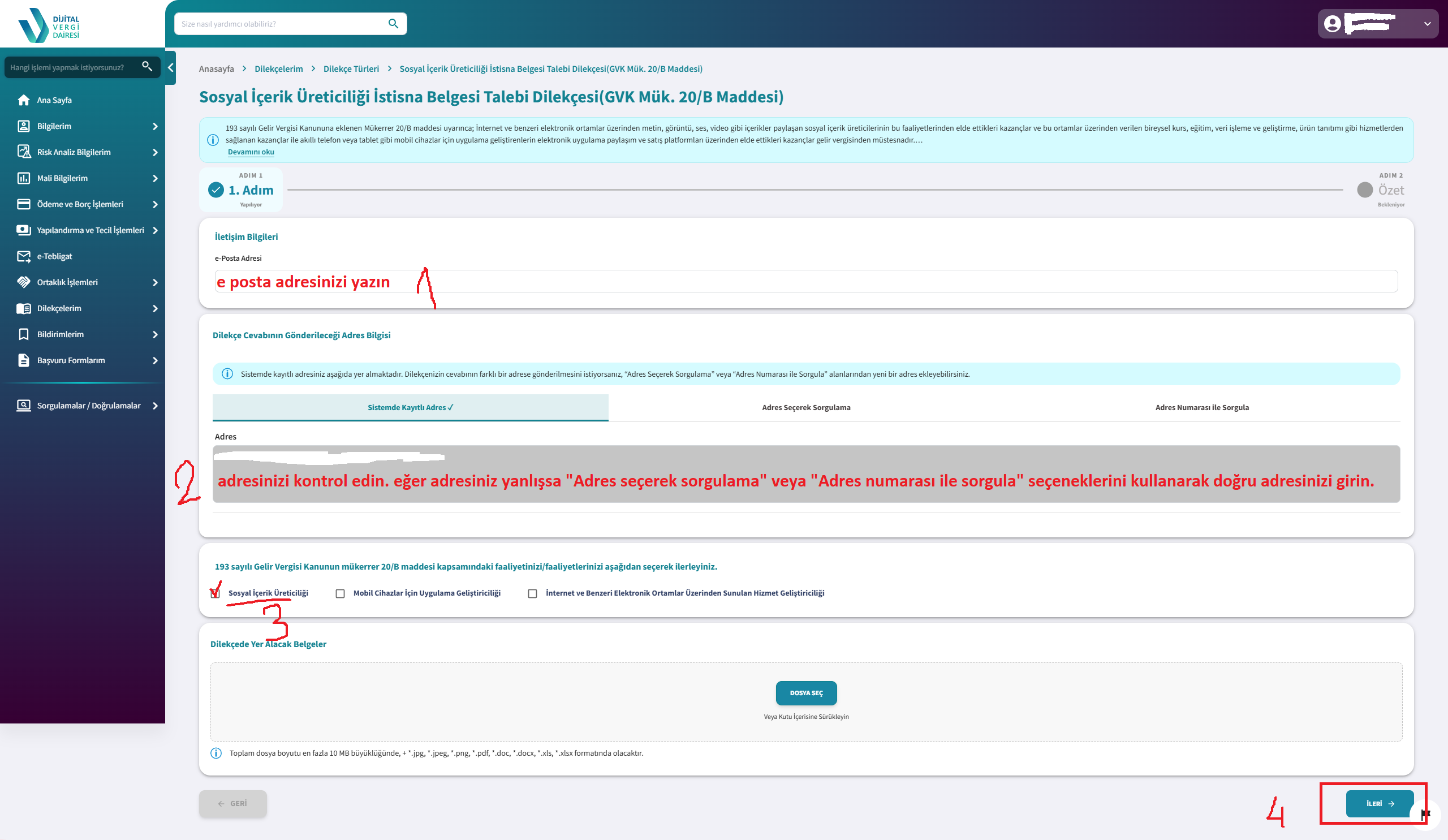Expand the Bilgilerim sidebar menu chevron
This screenshot has width=1448, height=840.
coord(155,126)
